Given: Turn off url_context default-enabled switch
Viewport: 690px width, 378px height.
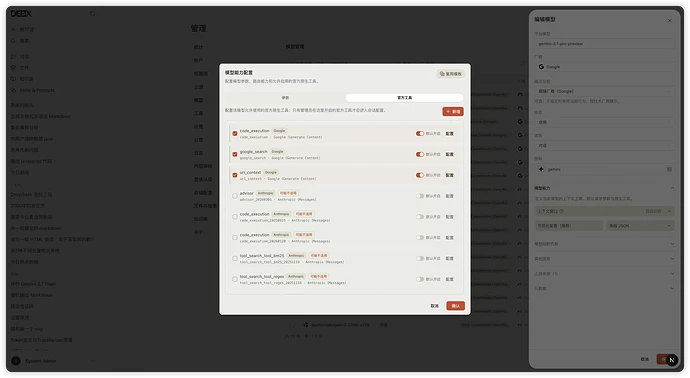Looking at the screenshot, I should pos(420,175).
